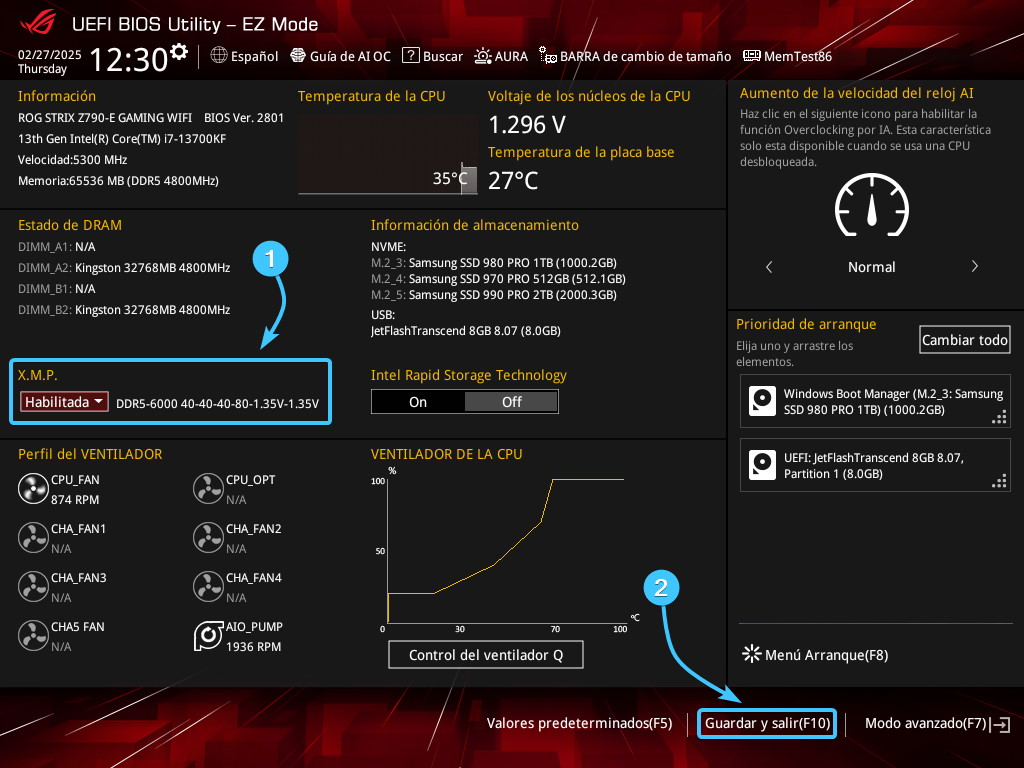
Task: Click Valores predeterminados(F5)
Action: tap(579, 724)
